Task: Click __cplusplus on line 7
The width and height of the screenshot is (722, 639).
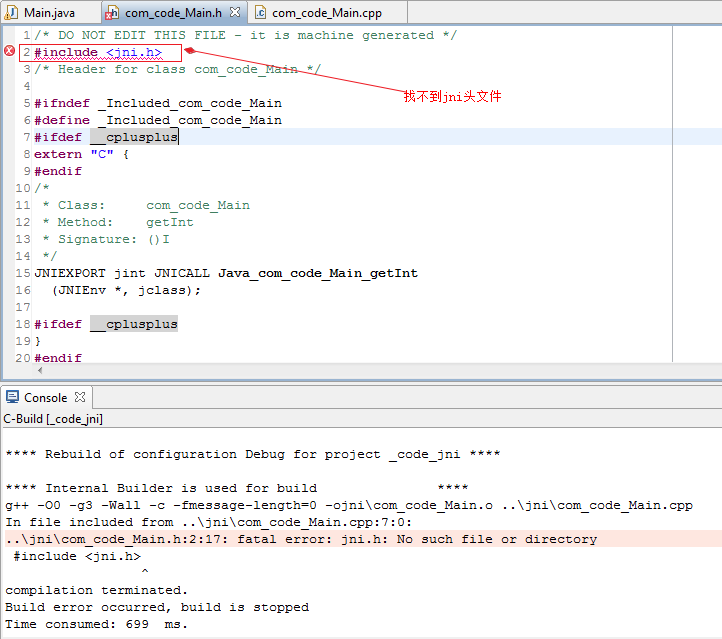Action: click(134, 137)
